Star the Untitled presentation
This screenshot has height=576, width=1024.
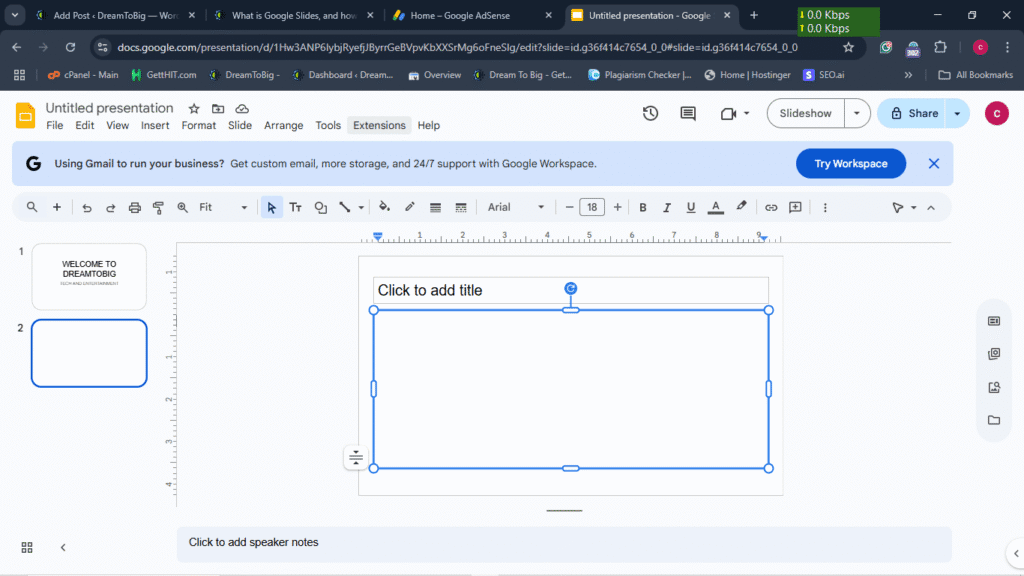(194, 109)
